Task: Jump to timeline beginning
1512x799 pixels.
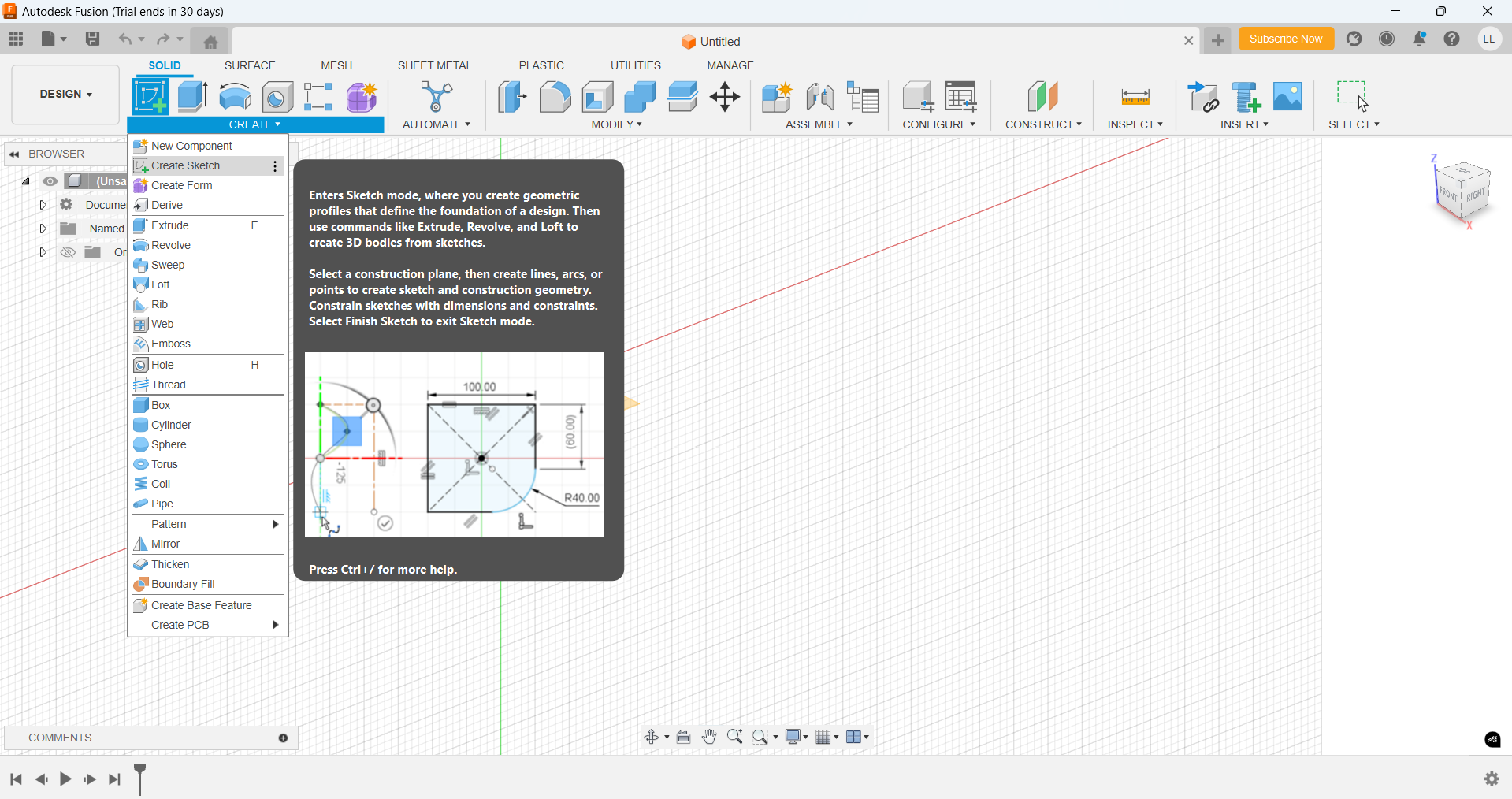Action: coord(16,779)
